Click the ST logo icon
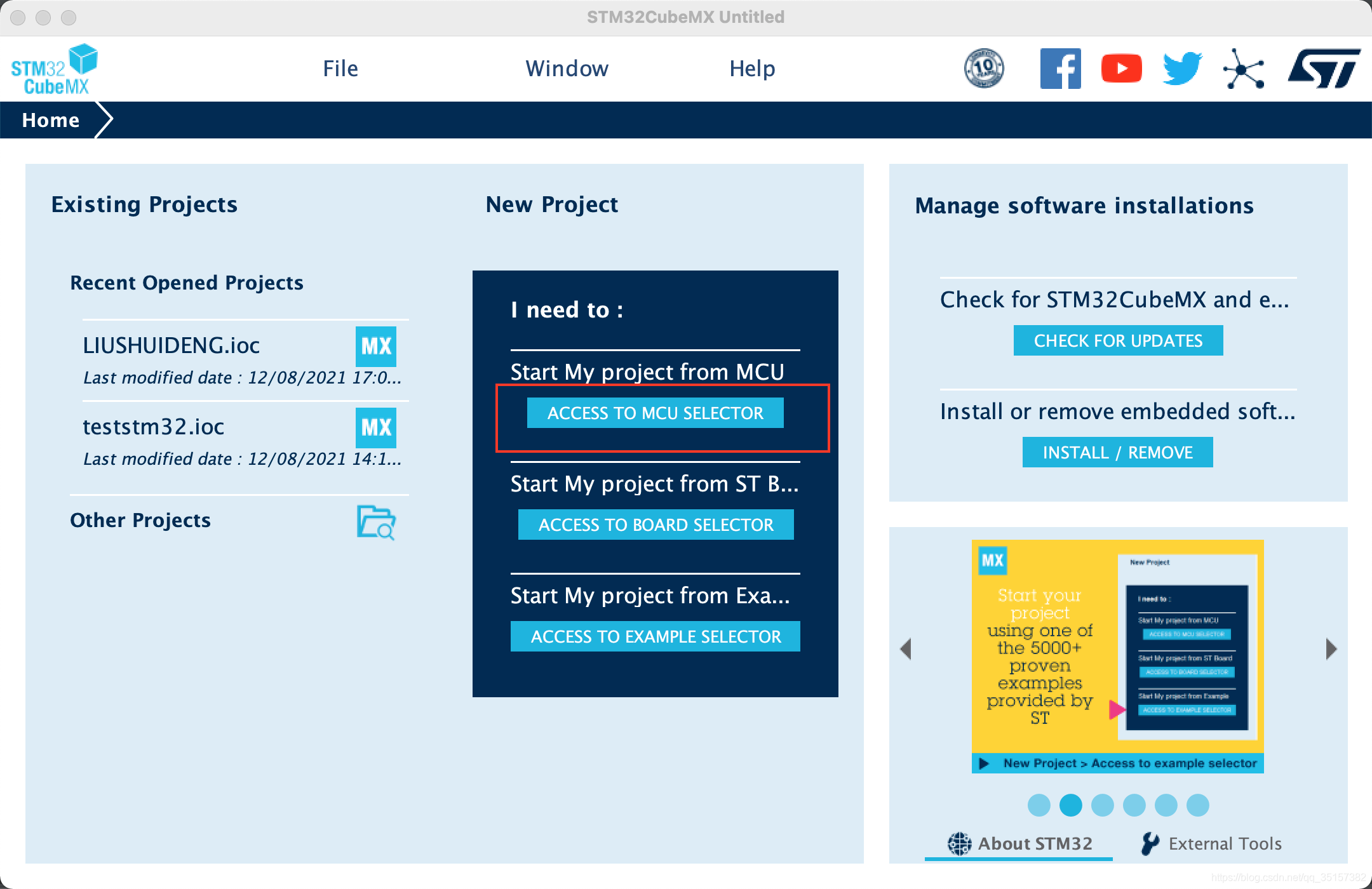1372x889 pixels. coord(1324,69)
